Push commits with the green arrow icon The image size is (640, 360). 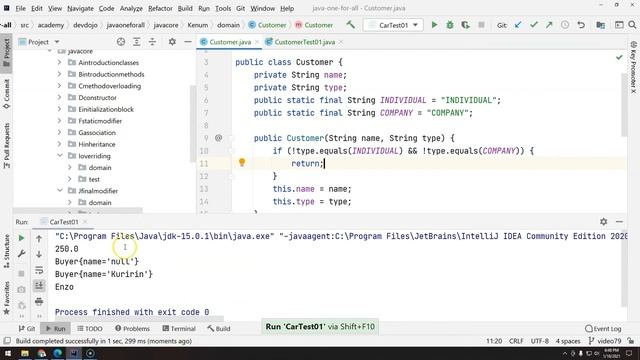[549, 25]
